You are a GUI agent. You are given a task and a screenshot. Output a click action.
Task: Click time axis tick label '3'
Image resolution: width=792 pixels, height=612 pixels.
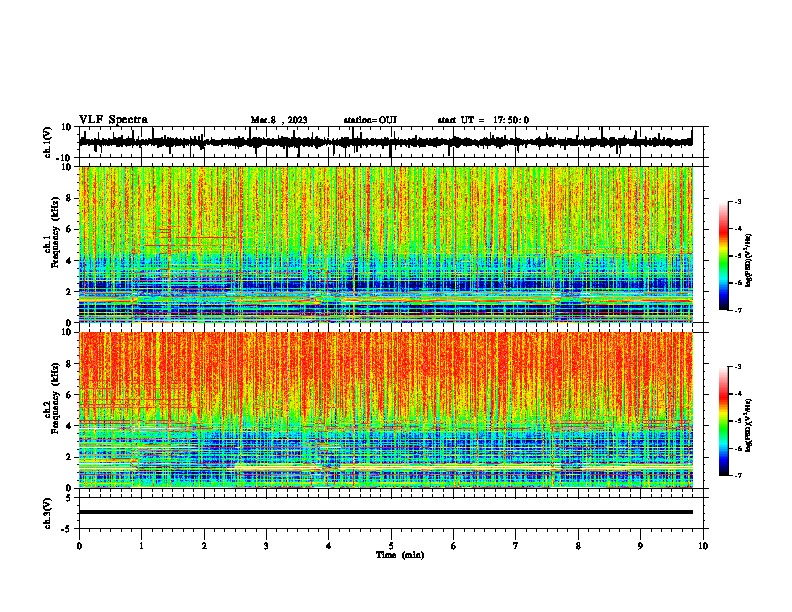coord(266,546)
